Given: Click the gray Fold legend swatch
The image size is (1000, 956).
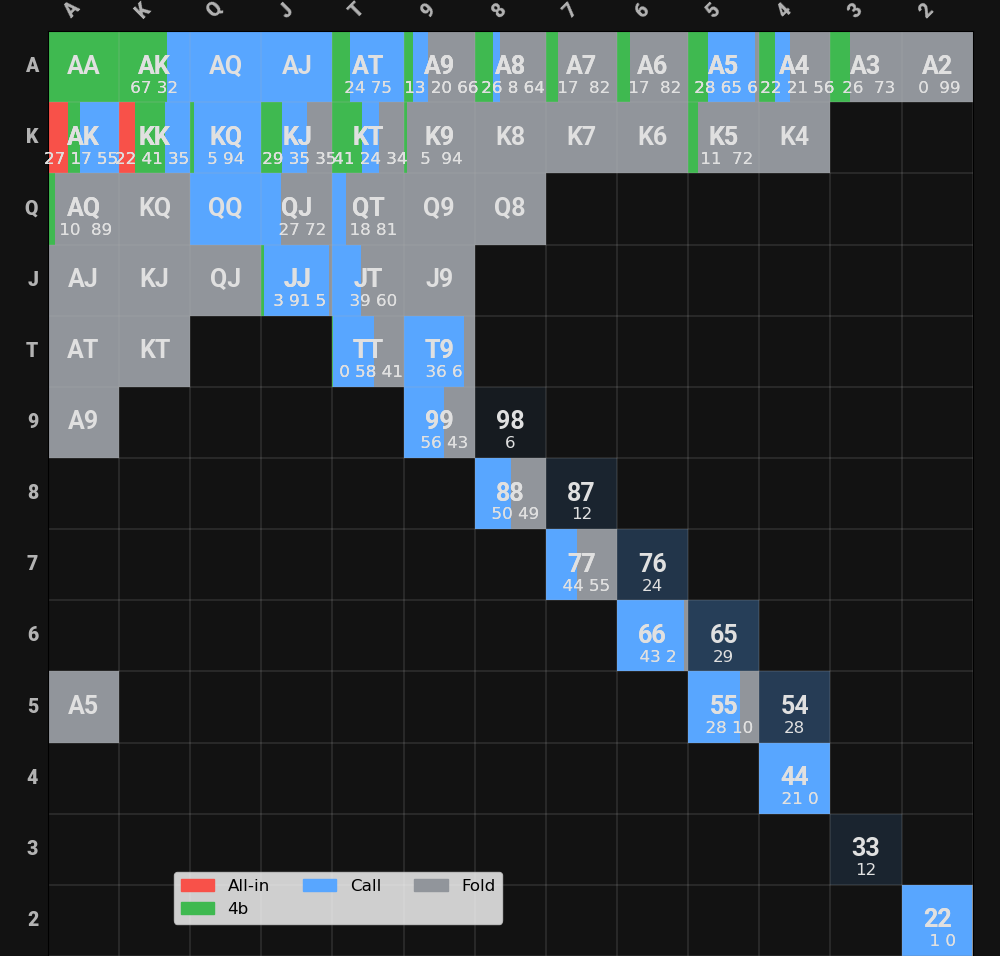Looking at the screenshot, I should 431,886.
